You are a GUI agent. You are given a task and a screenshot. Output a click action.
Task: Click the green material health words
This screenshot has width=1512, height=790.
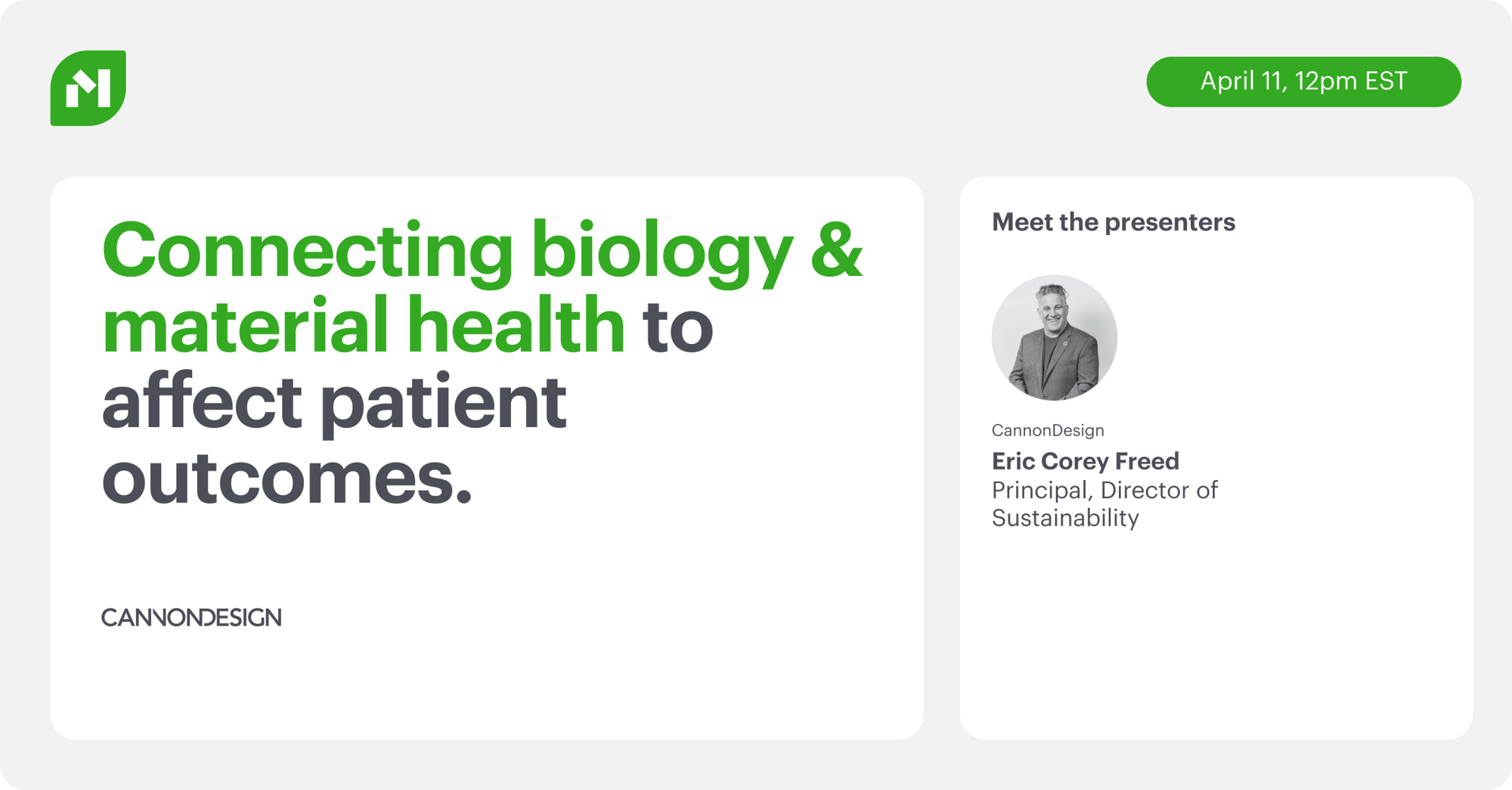pyautogui.click(x=364, y=325)
